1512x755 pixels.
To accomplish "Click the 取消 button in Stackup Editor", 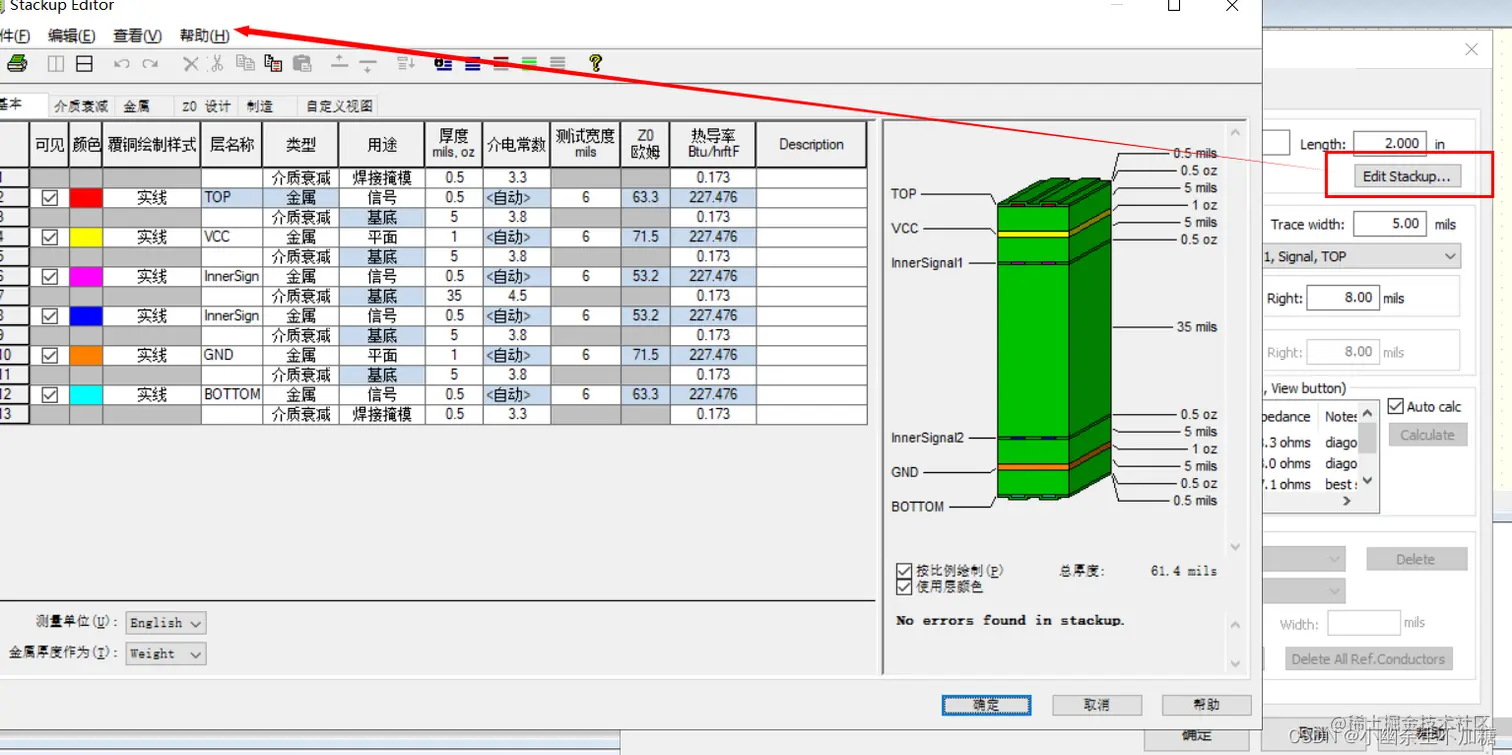I will (x=1097, y=705).
